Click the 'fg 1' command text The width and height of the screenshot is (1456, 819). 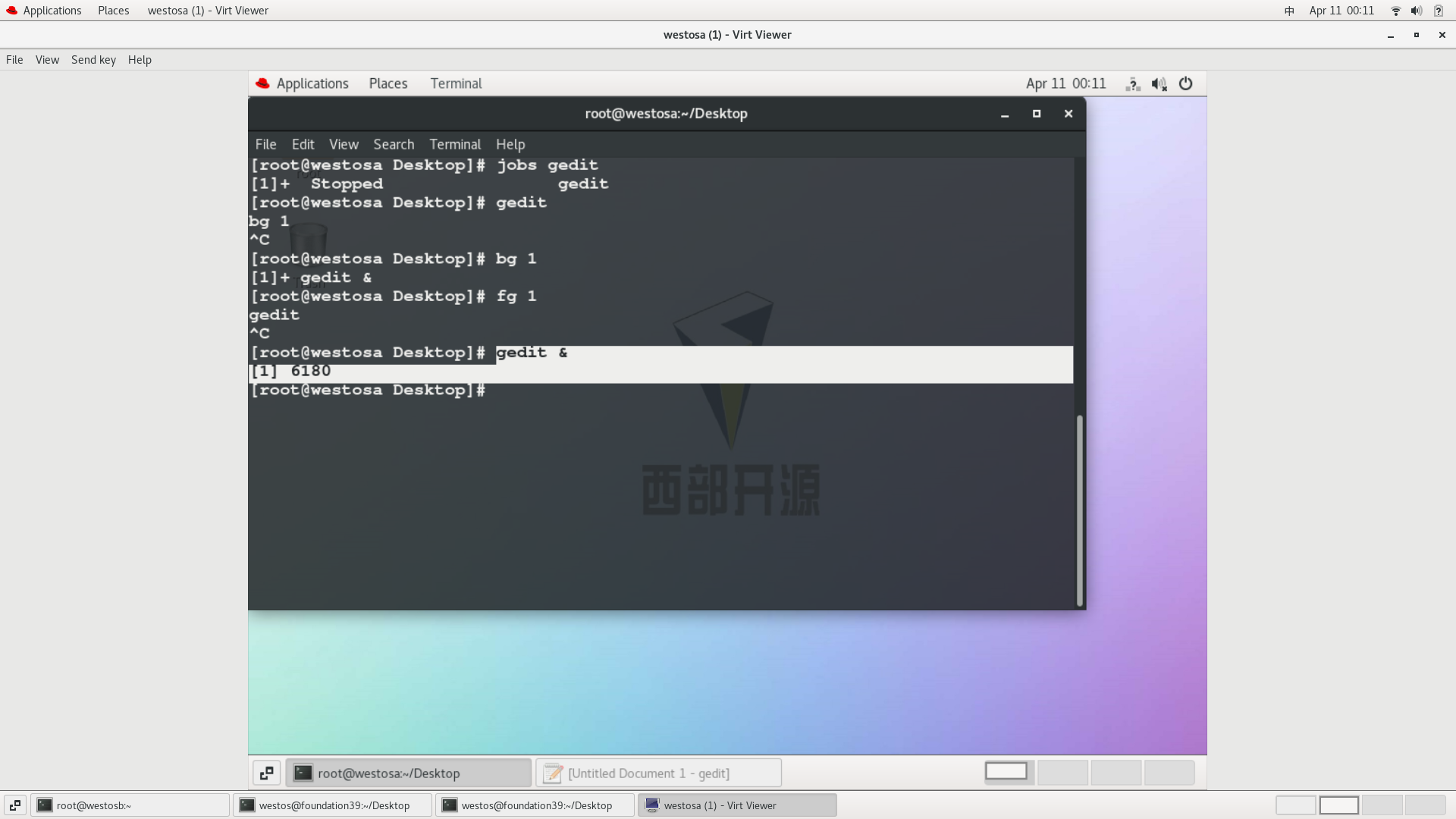[x=516, y=297]
